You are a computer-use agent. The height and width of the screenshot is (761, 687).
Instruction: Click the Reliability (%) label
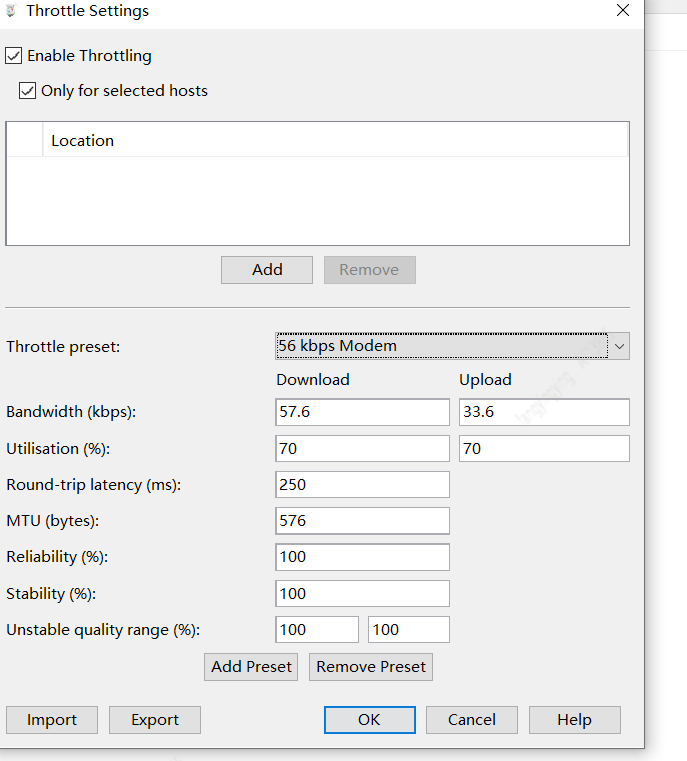57,557
